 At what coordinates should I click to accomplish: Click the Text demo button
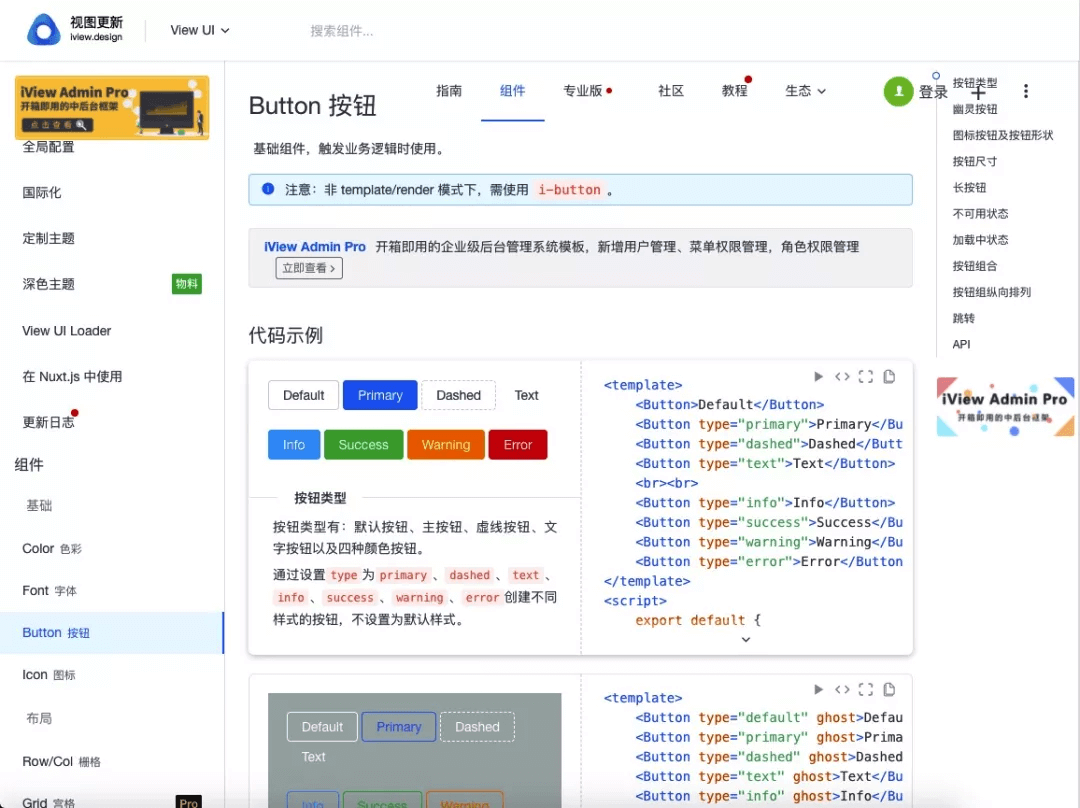coord(526,395)
